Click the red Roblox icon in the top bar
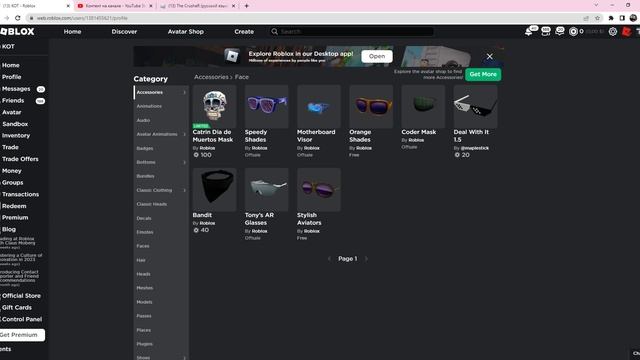 [626, 31]
